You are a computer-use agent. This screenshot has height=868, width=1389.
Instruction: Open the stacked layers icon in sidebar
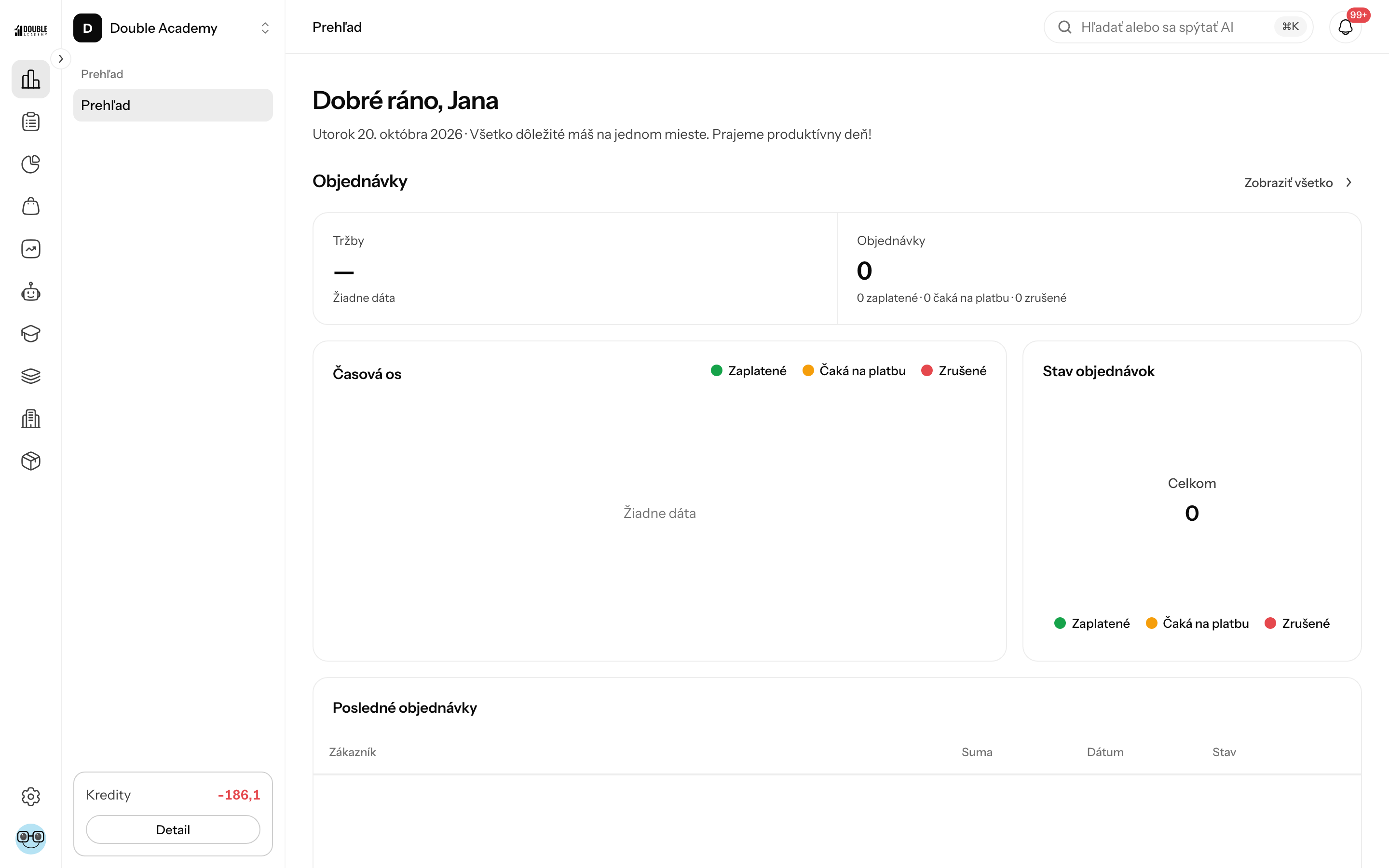30,376
